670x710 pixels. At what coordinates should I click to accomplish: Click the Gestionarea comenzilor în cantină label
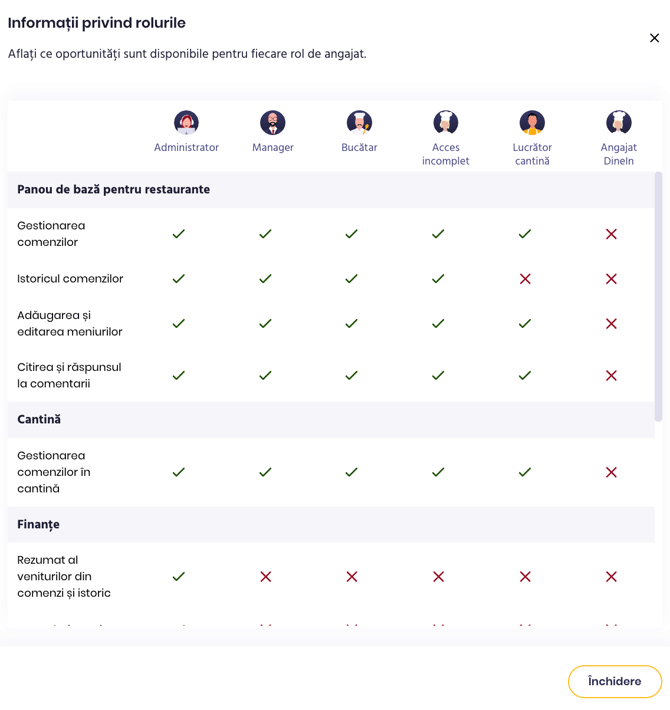click(54, 472)
